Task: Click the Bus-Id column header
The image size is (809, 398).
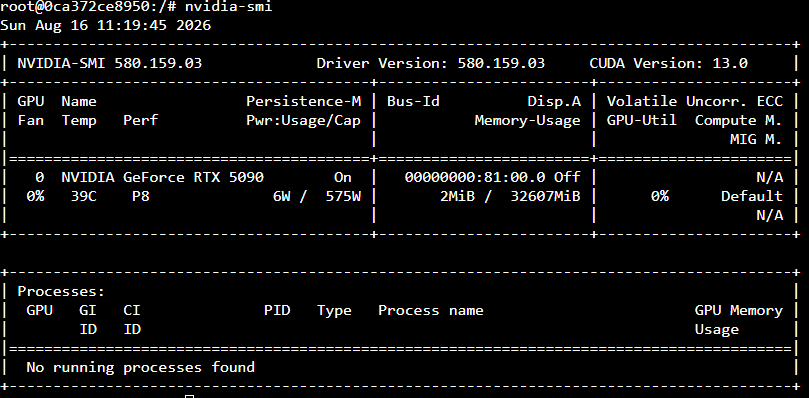Action: click(413, 101)
